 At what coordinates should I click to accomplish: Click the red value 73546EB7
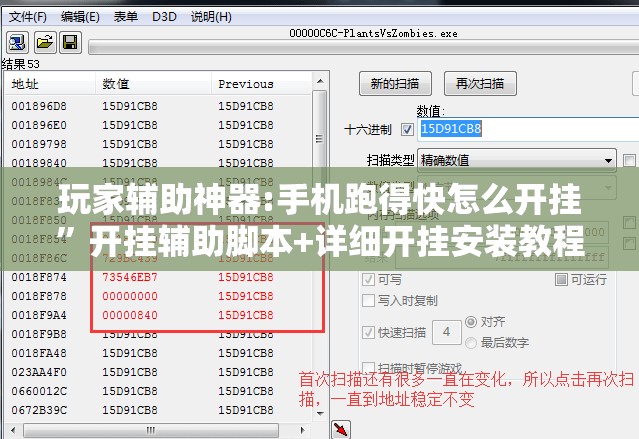click(x=130, y=277)
